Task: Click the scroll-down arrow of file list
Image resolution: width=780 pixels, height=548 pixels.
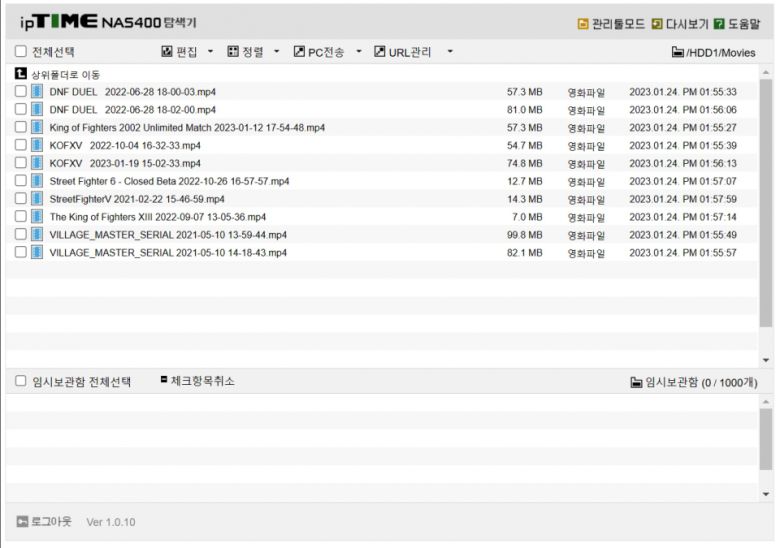Action: click(x=766, y=360)
